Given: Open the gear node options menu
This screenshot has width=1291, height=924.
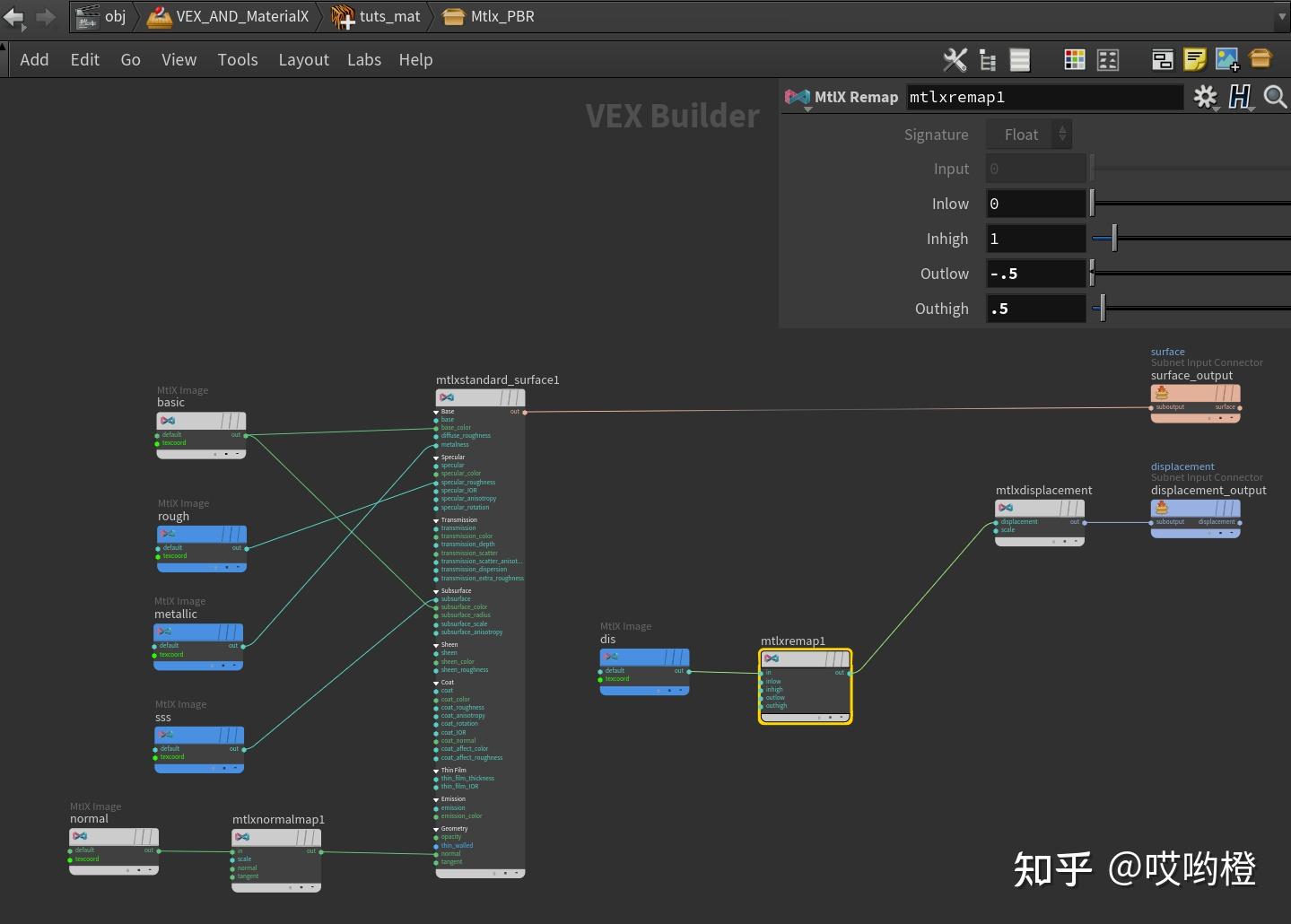Looking at the screenshot, I should [x=1206, y=97].
